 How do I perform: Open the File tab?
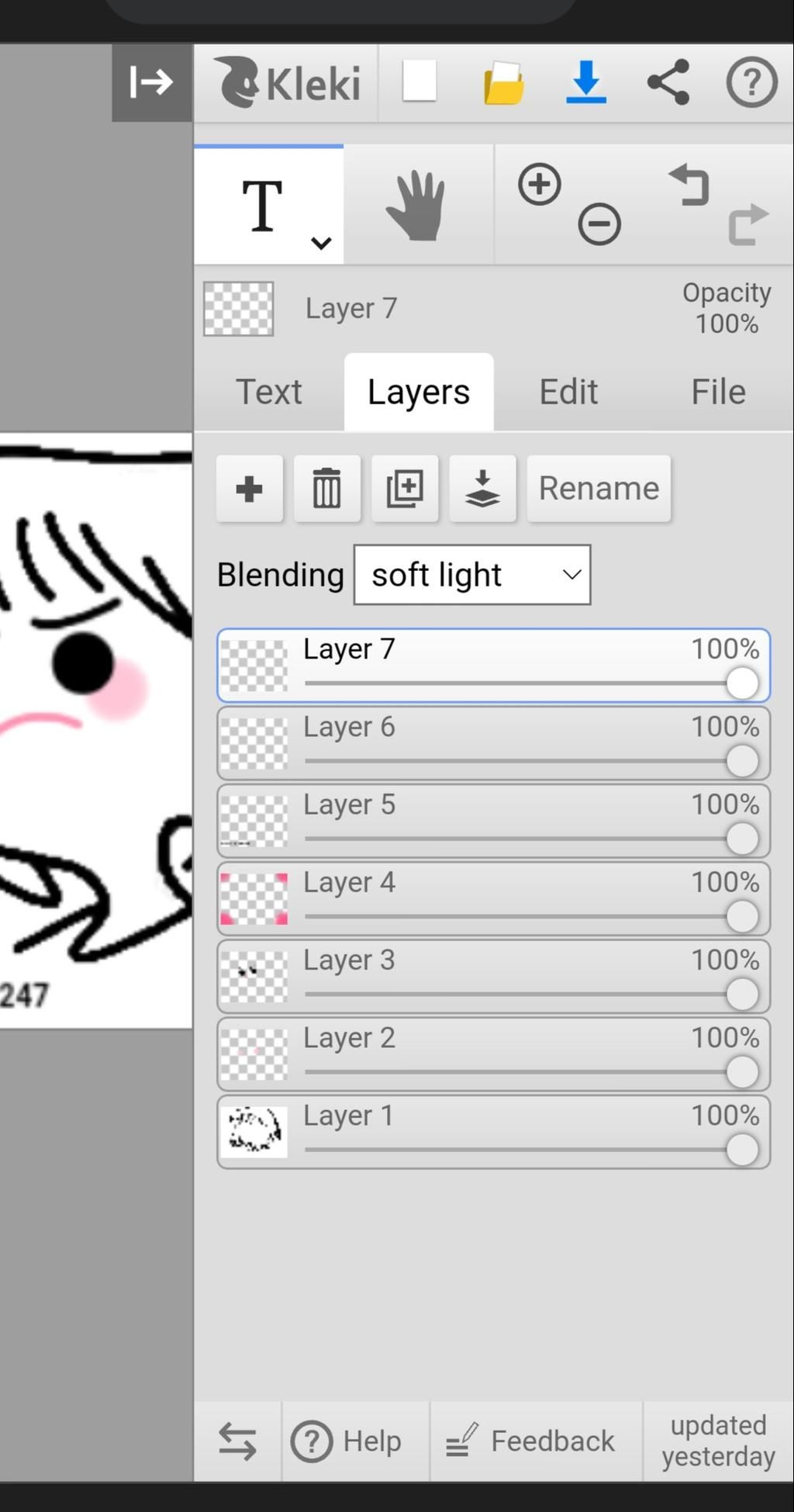point(719,392)
